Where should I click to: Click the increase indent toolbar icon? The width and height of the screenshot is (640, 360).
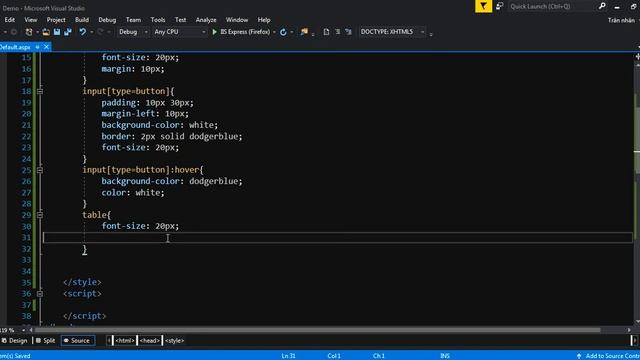(x=348, y=32)
